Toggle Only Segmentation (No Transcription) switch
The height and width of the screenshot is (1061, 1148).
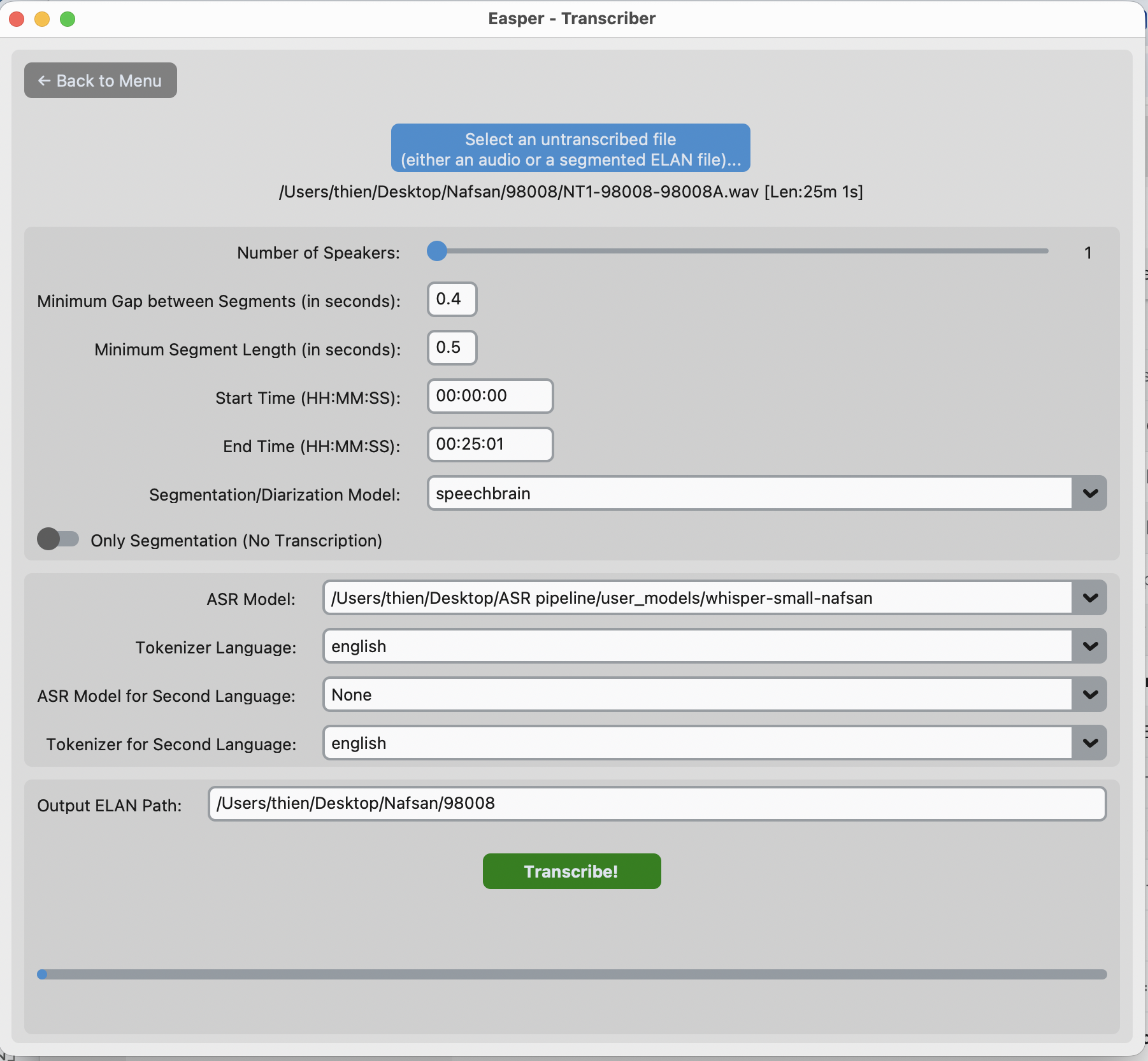(x=58, y=539)
